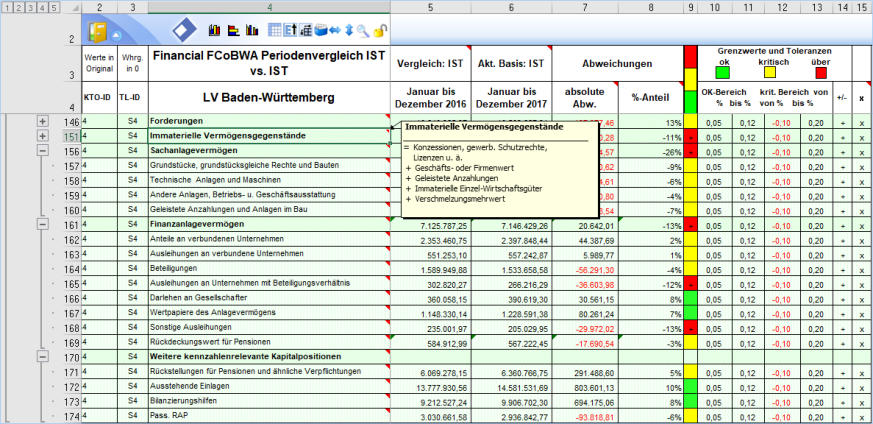Screen dimensions: 873x424
Task: Select outline level 1 button
Action: 7,7
